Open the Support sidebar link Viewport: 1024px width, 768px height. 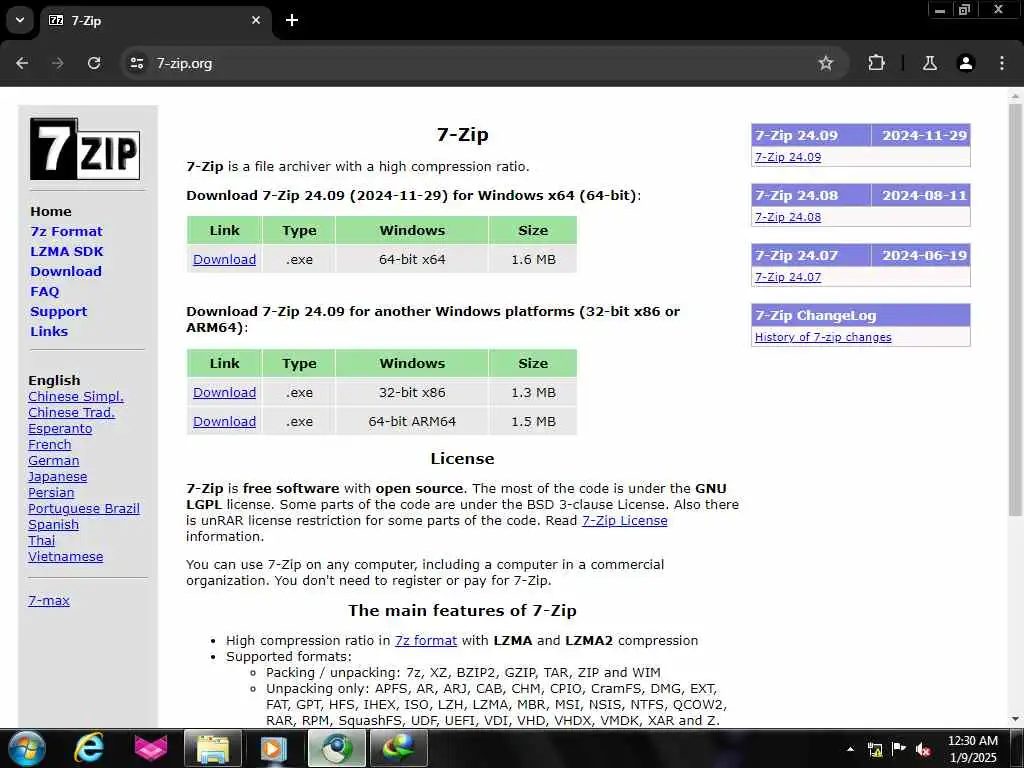58,312
